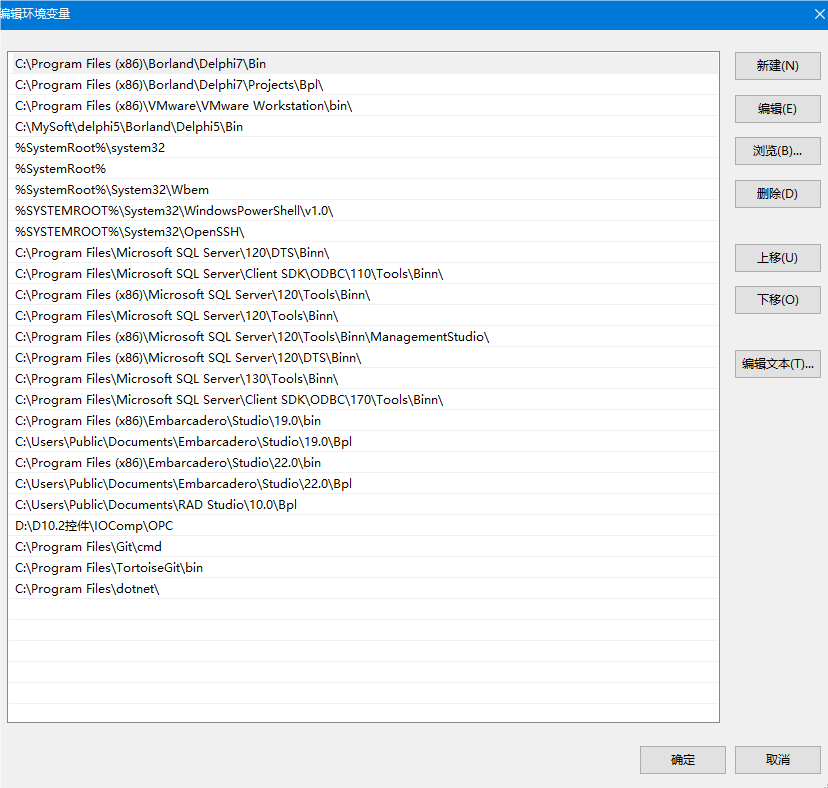
Task: Select C:\Program Files\Microsoft SQL Server\120\DTS\Binn\ entry
Action: pos(363,252)
